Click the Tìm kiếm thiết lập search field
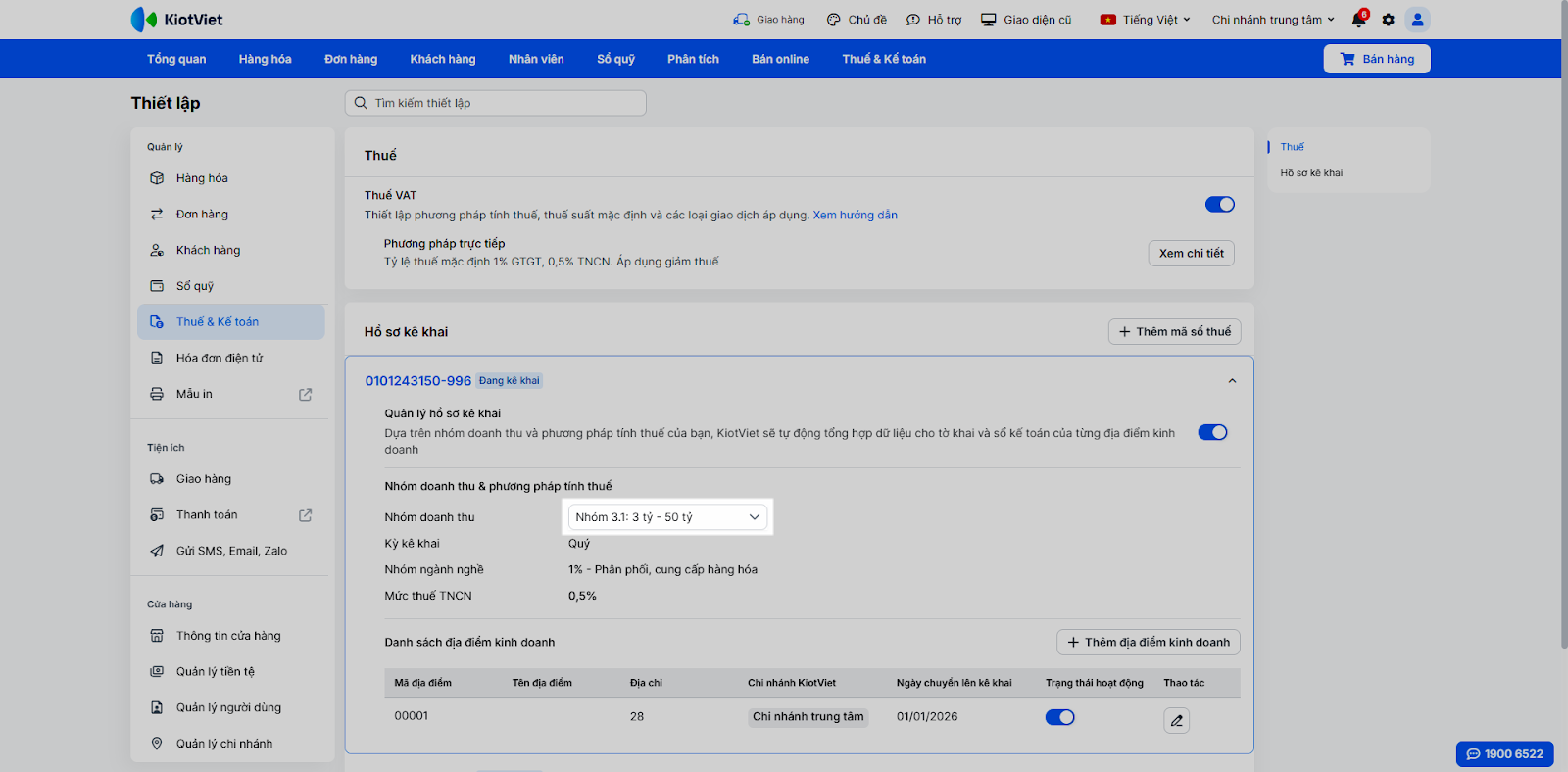Viewport: 1568px width, 772px height. tap(496, 103)
